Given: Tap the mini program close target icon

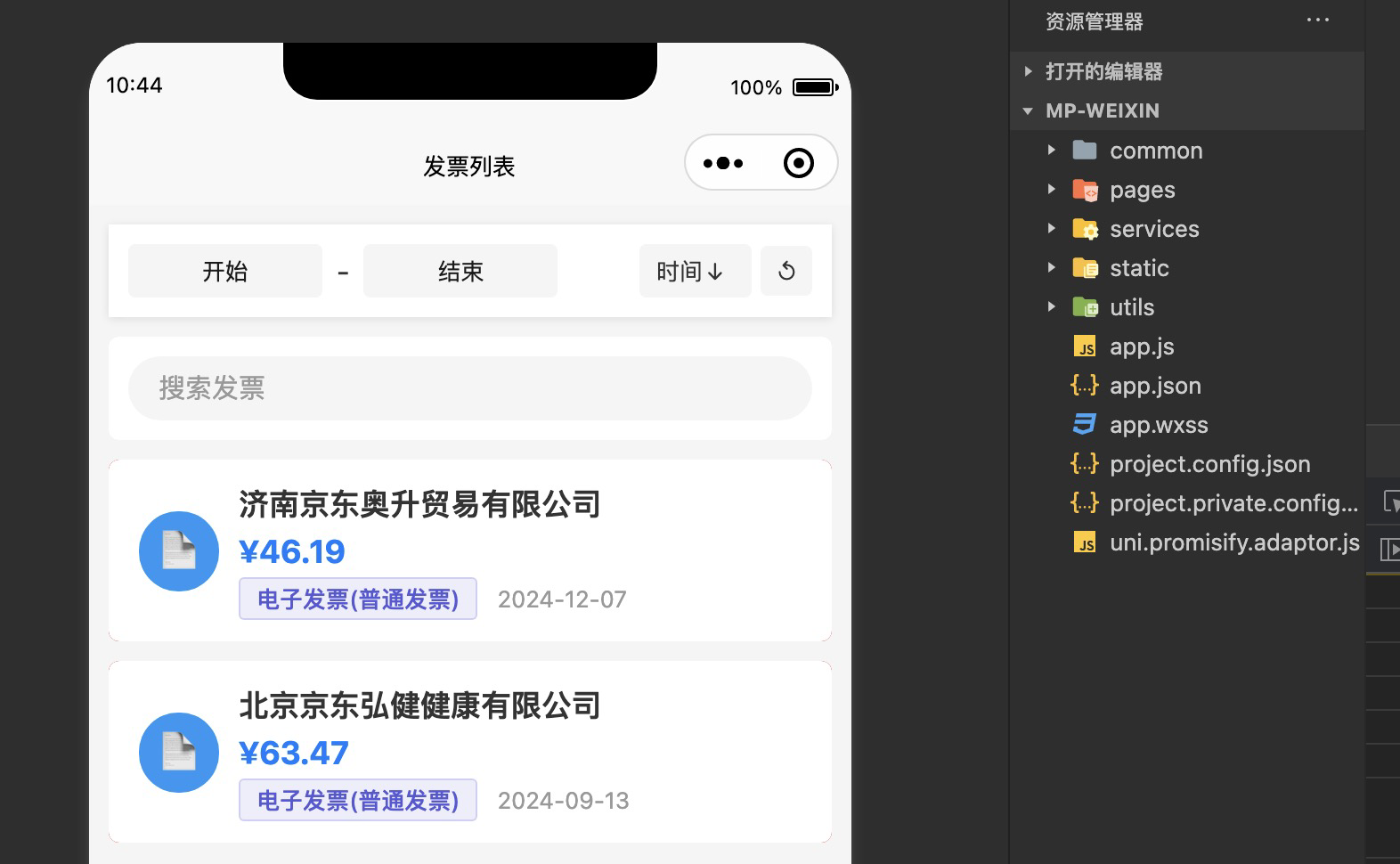Looking at the screenshot, I should tap(799, 163).
